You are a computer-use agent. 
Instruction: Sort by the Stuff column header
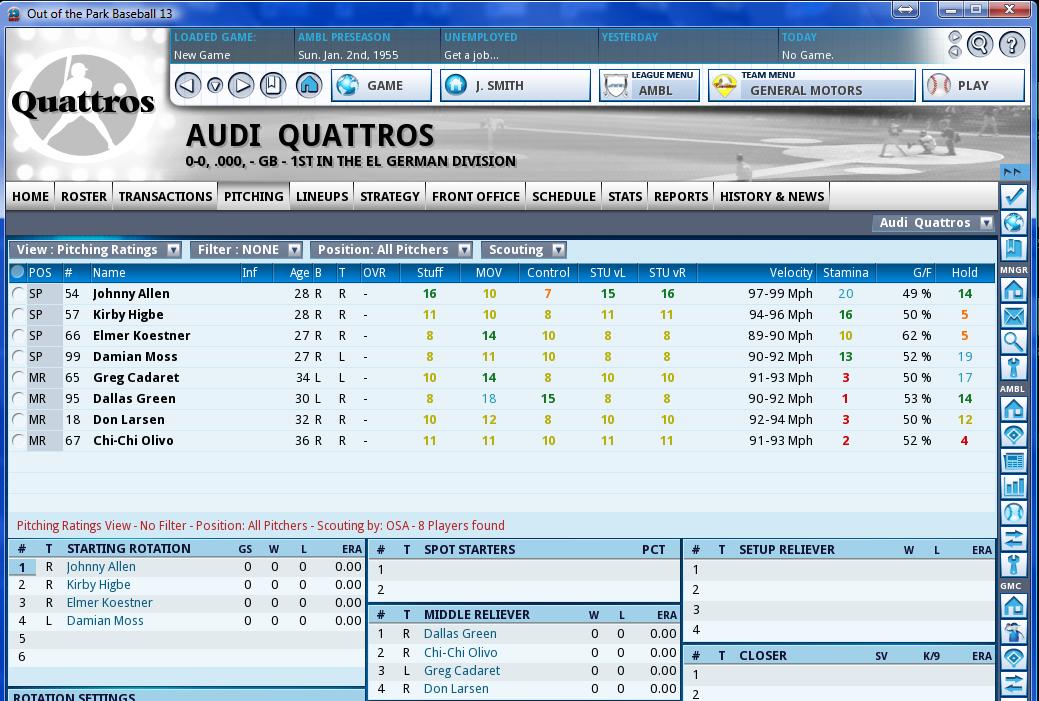pyautogui.click(x=429, y=272)
